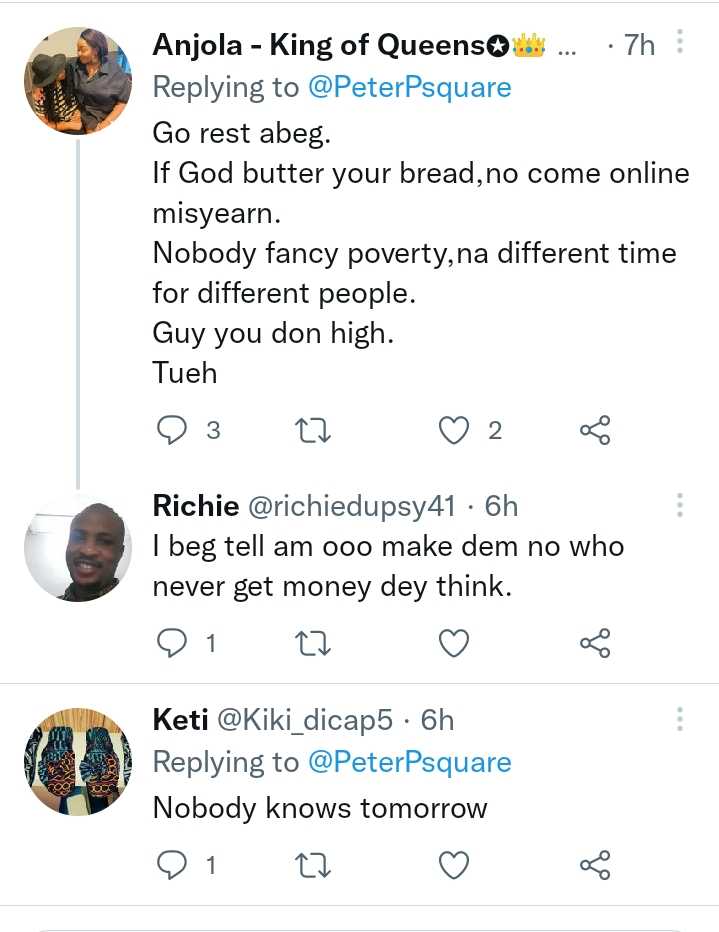Open reply box on Richie's tweet
719x932 pixels.
pos(174,643)
